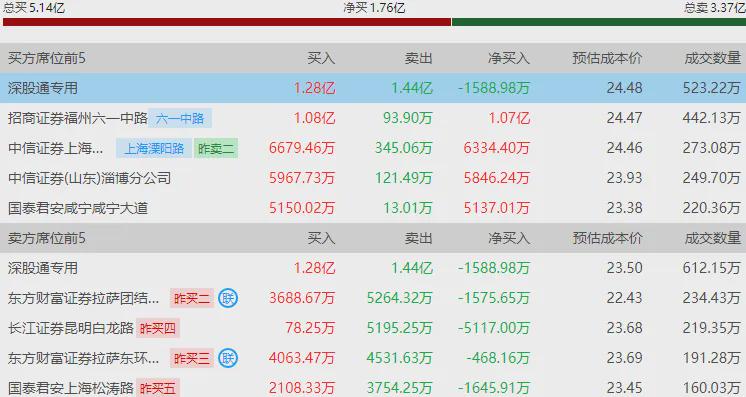
Task: Click the green 昨卖二 badge
Action: (216, 149)
